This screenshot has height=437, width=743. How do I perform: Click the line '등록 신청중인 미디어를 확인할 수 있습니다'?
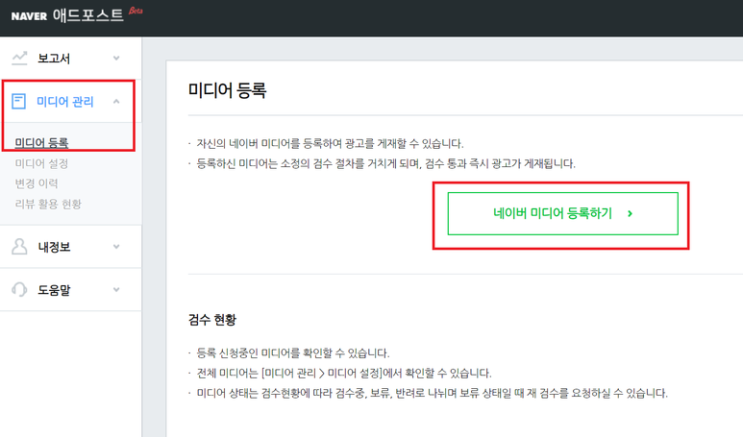coord(293,353)
